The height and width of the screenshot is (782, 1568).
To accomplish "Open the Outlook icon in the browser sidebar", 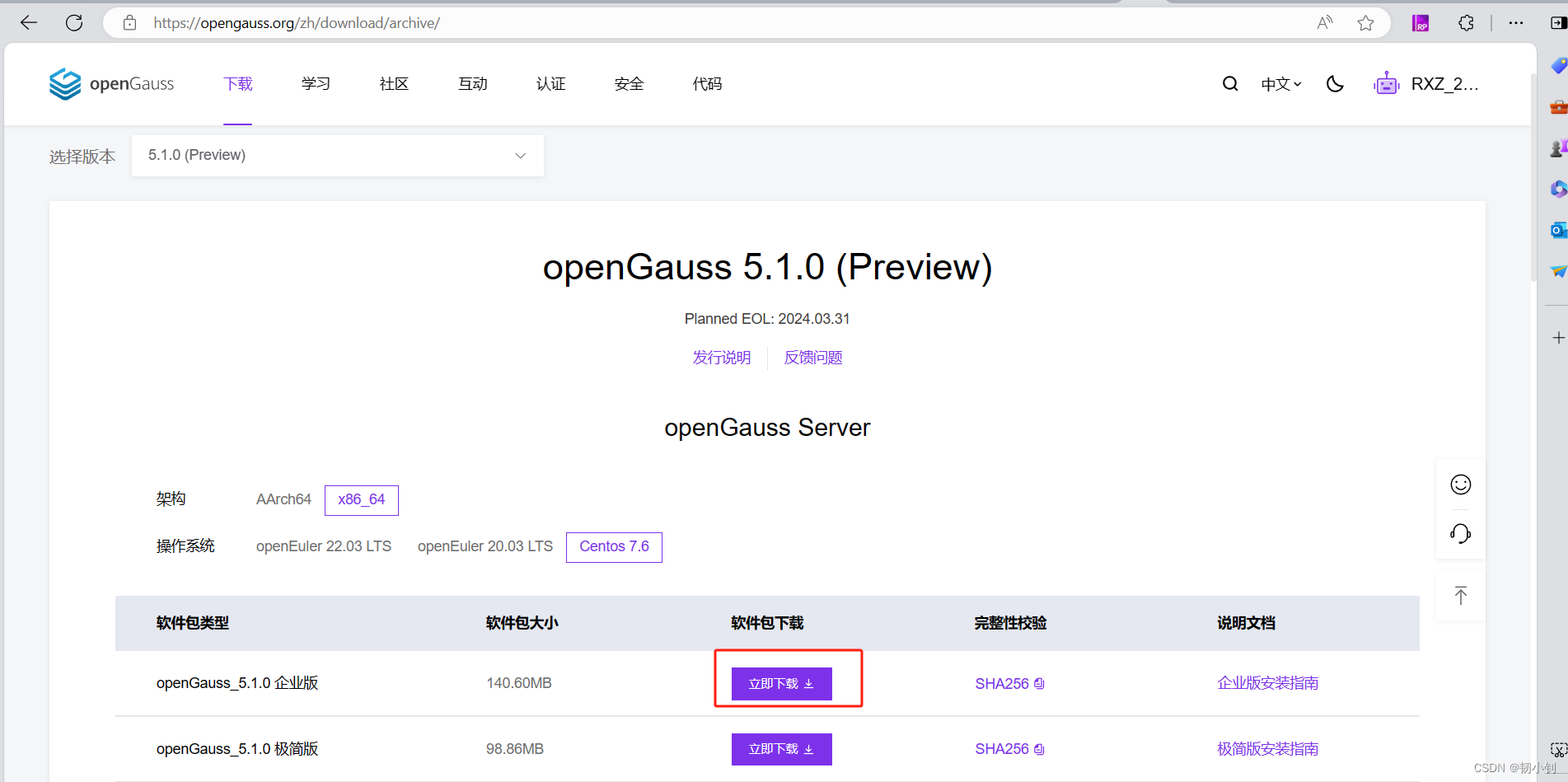I will click(x=1557, y=230).
